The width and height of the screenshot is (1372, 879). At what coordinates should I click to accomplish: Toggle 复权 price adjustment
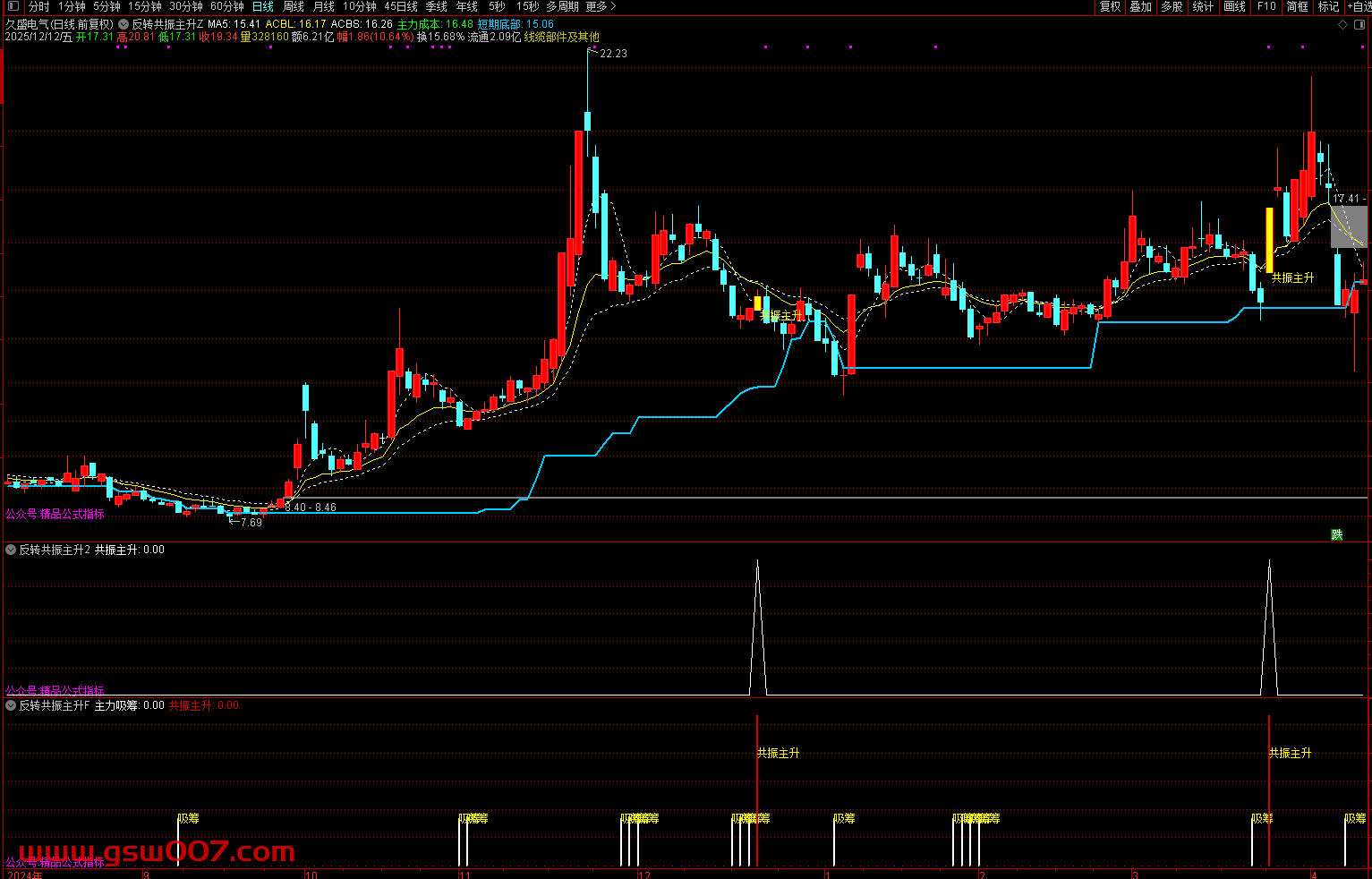pyautogui.click(x=1110, y=6)
